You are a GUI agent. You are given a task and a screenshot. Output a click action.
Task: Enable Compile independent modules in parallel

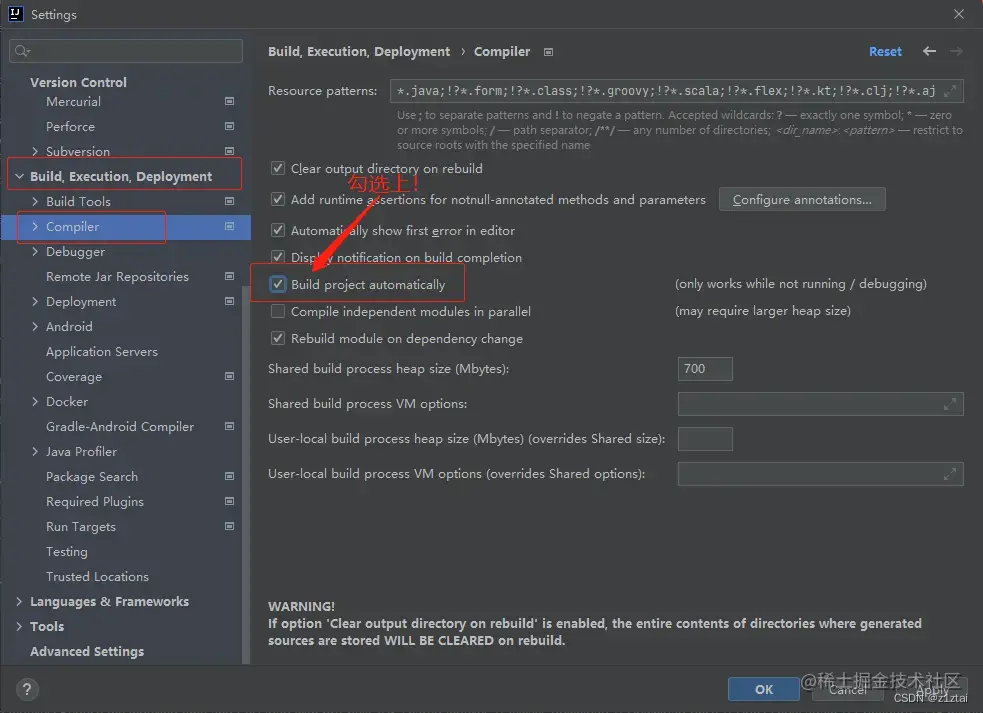[278, 311]
